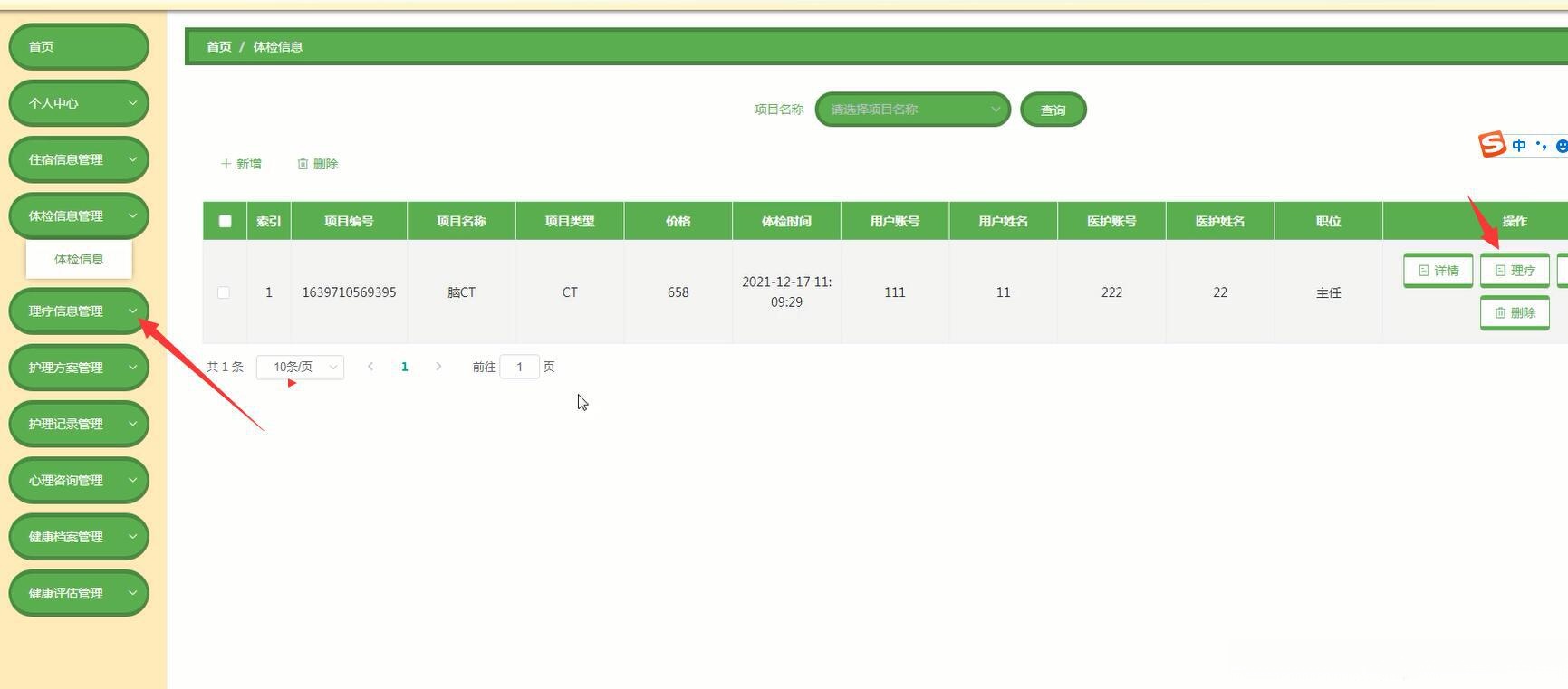The width and height of the screenshot is (1568, 689).
Task: Focus the 前往 page number input
Action: tap(520, 367)
